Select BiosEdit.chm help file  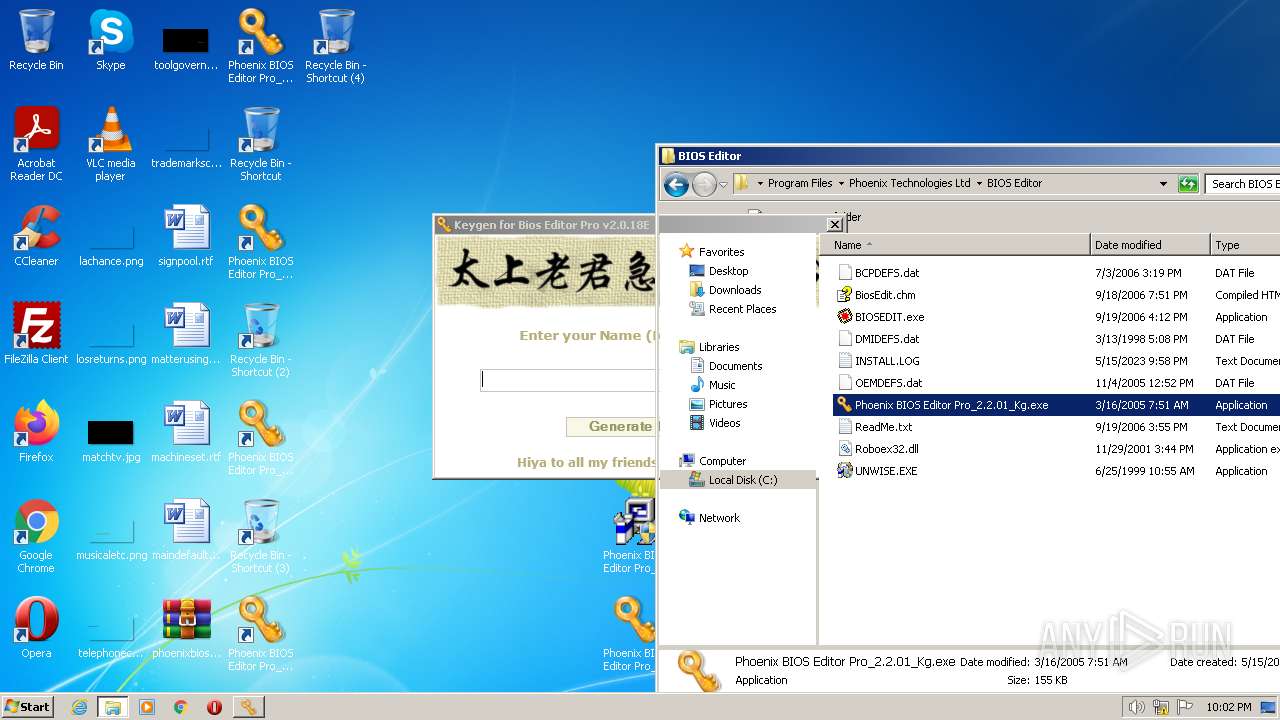coord(885,295)
